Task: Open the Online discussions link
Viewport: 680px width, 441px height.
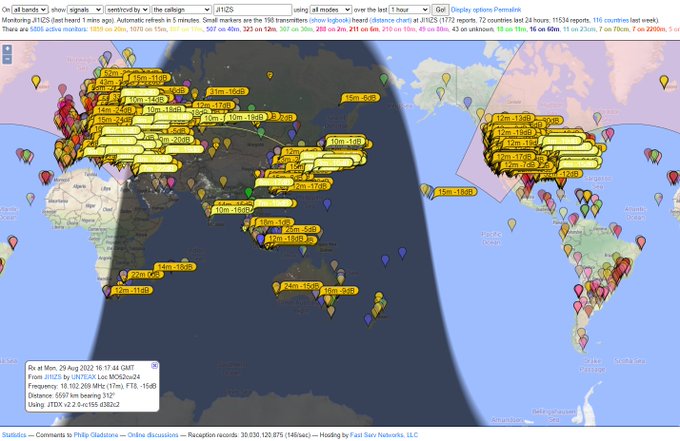Action: point(153,435)
